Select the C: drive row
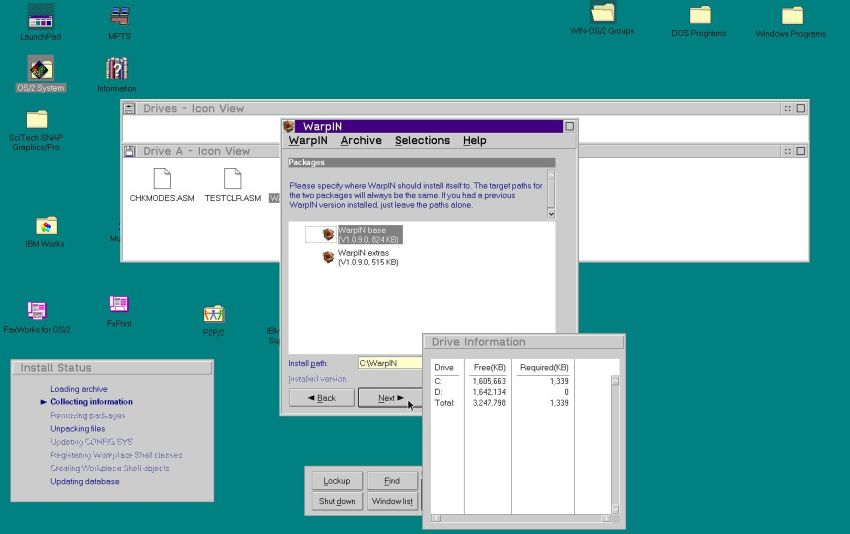This screenshot has width=850, height=534. tap(501, 381)
